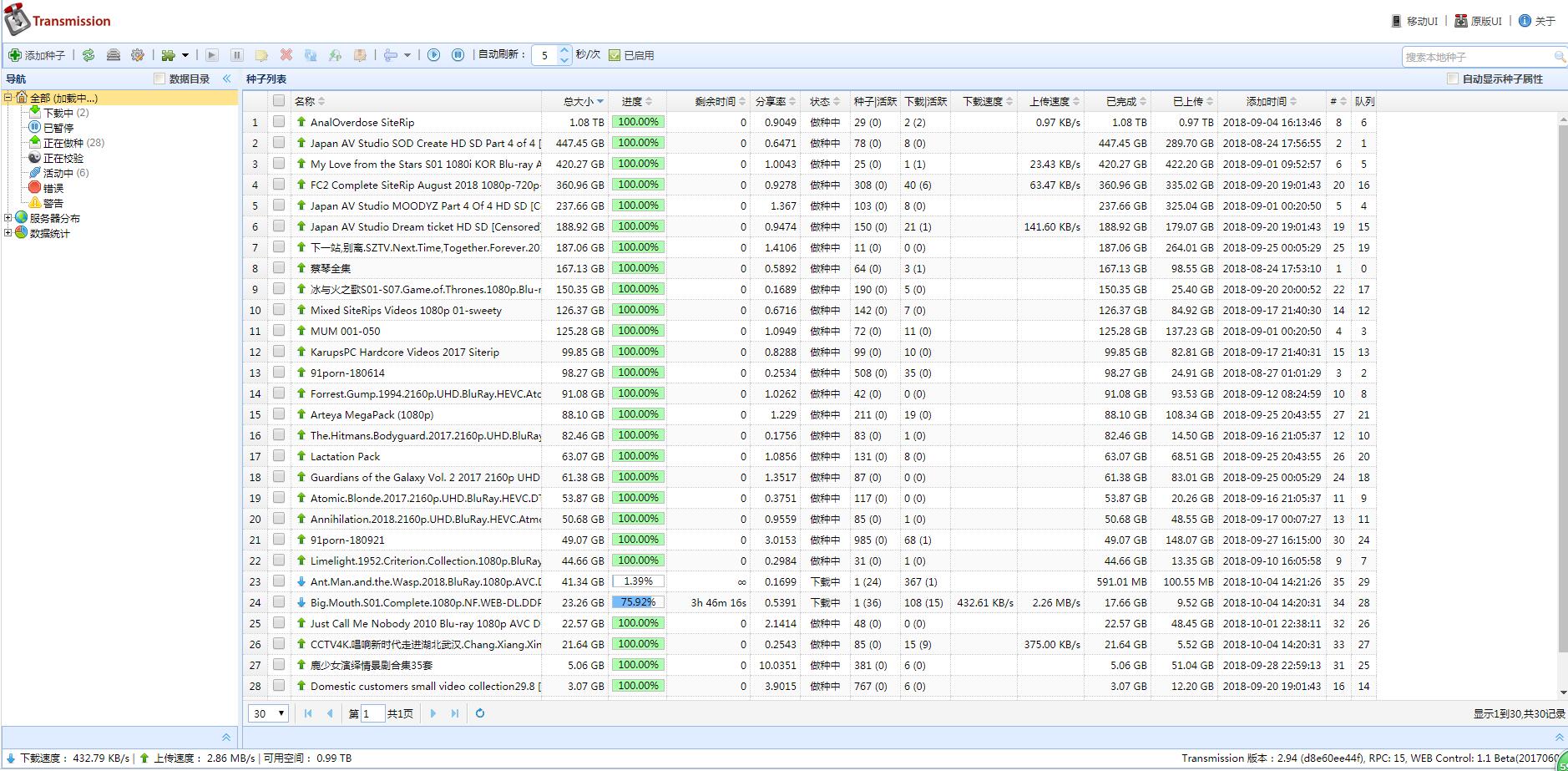Viewport: 1568px width, 771px height.
Task: Click the blue arrow queue-move icon
Action: pyautogui.click(x=390, y=55)
